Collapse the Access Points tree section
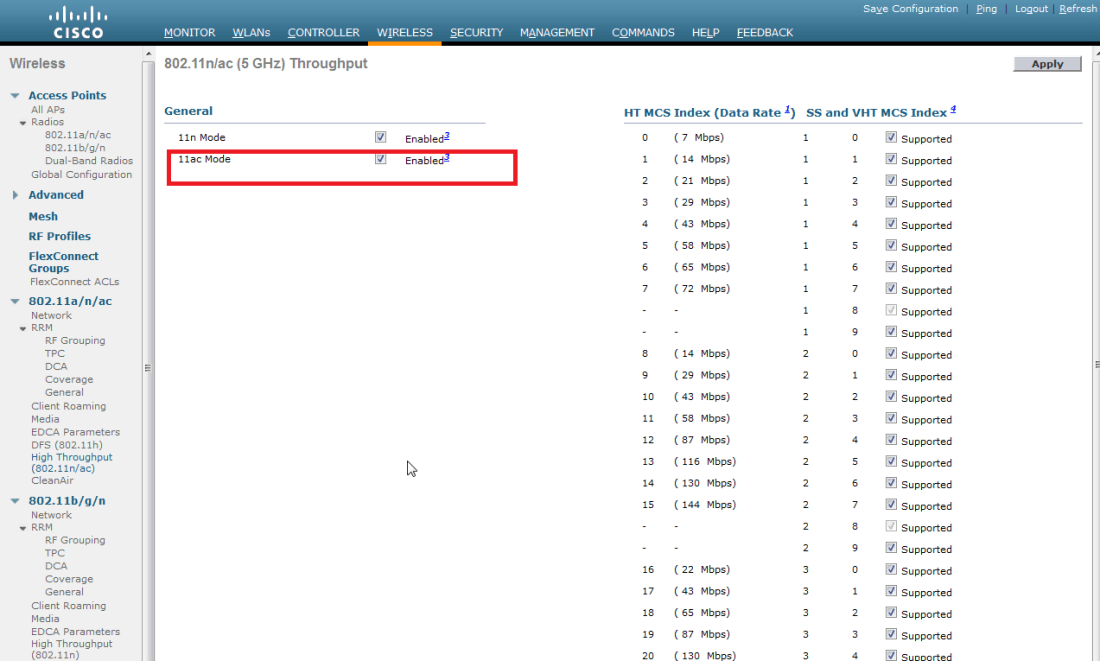Screen dimensions: 1100x661 coord(15,96)
